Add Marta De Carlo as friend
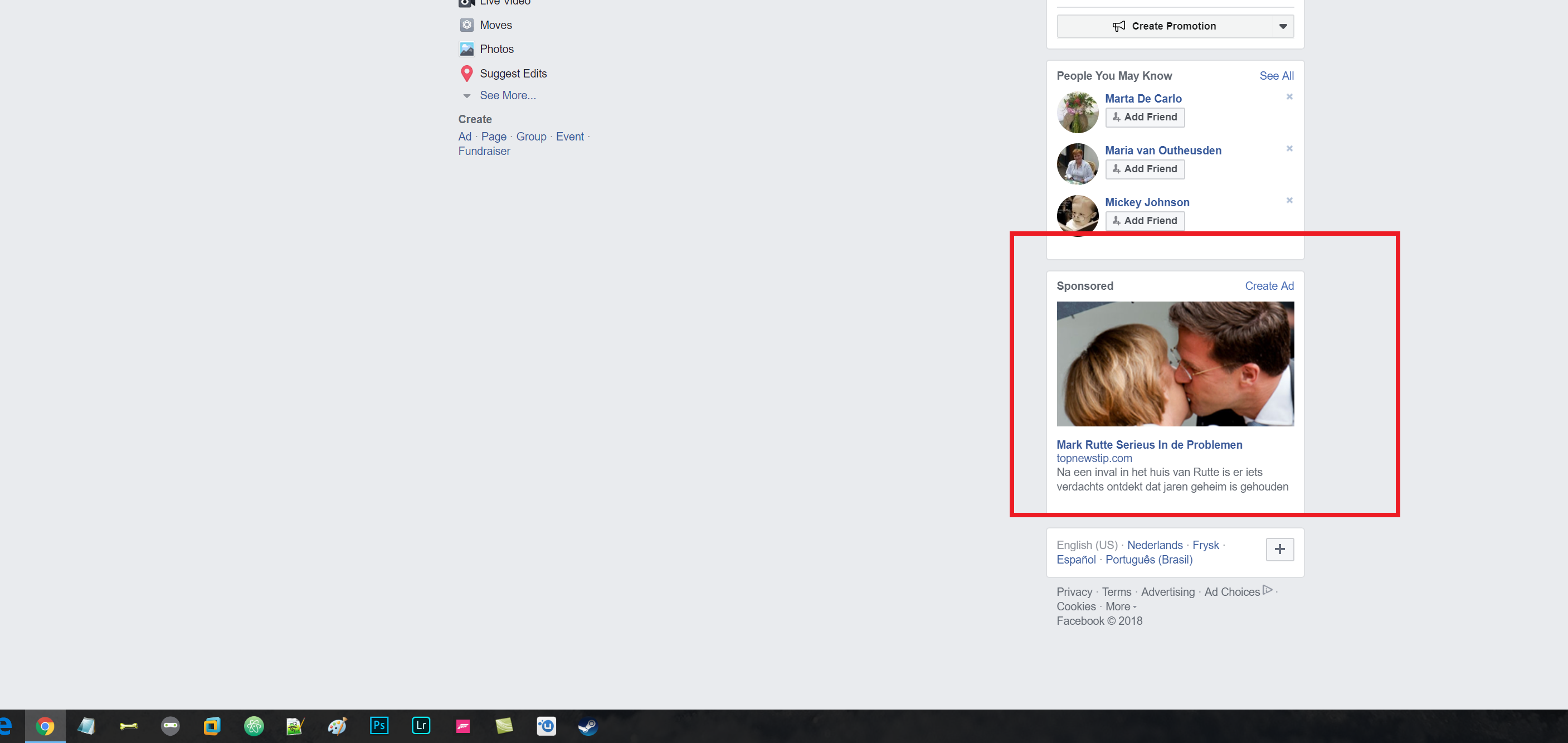Screen dimensions: 1568x743 (x=1145, y=117)
